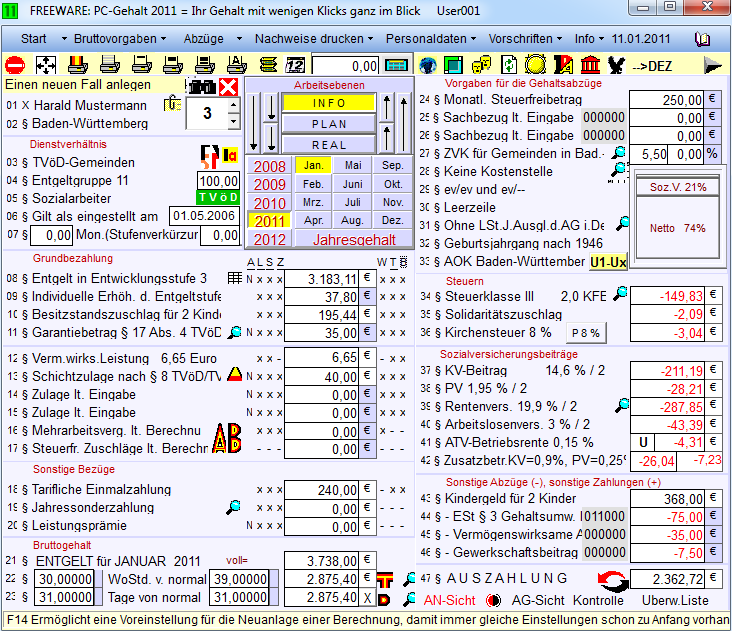Screen dimensions: 732x631
Task: Click the red X delete case icon
Action: pos(228,86)
